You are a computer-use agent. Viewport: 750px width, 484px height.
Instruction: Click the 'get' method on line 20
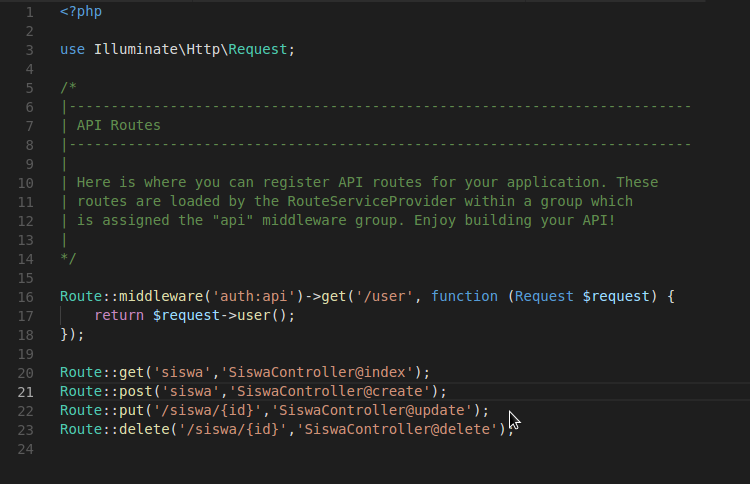pyautogui.click(x=131, y=373)
